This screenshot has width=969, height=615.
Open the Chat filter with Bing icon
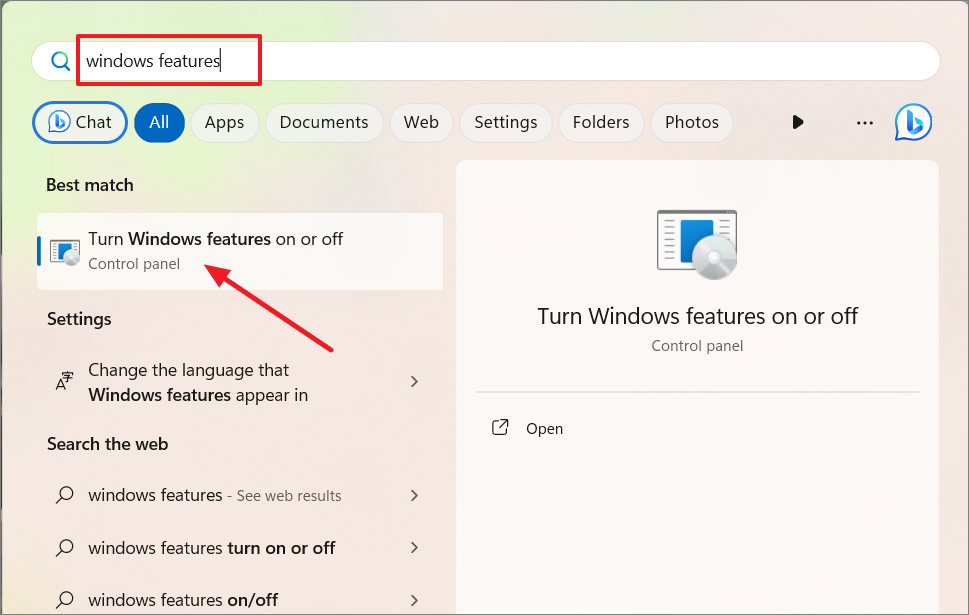coord(80,122)
